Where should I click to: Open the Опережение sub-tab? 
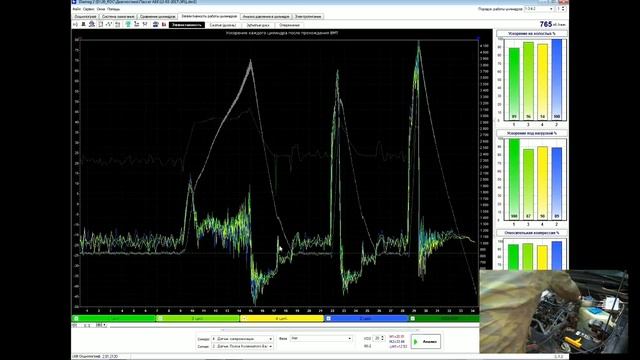(x=289, y=25)
